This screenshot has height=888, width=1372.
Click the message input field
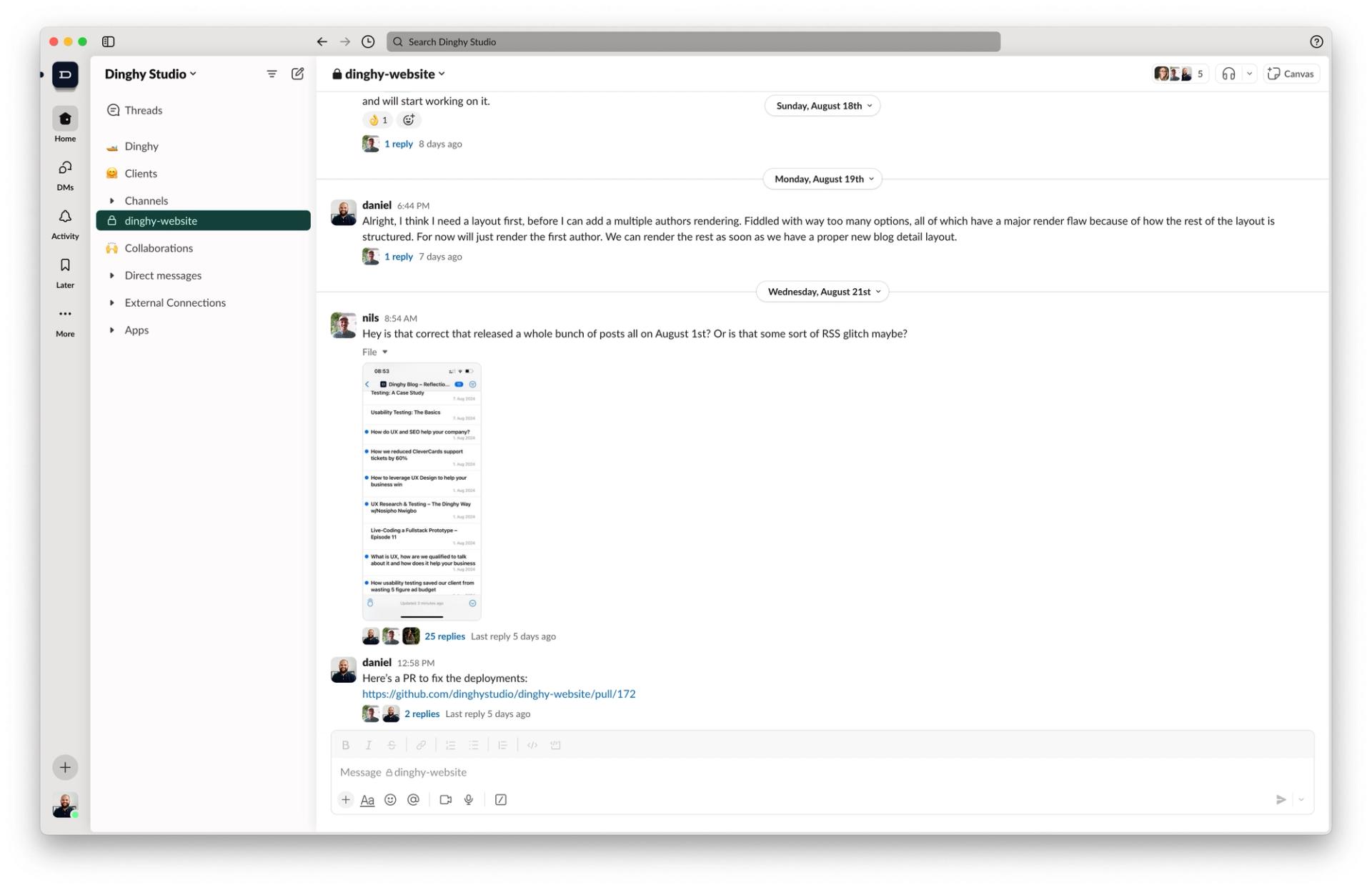tap(823, 771)
